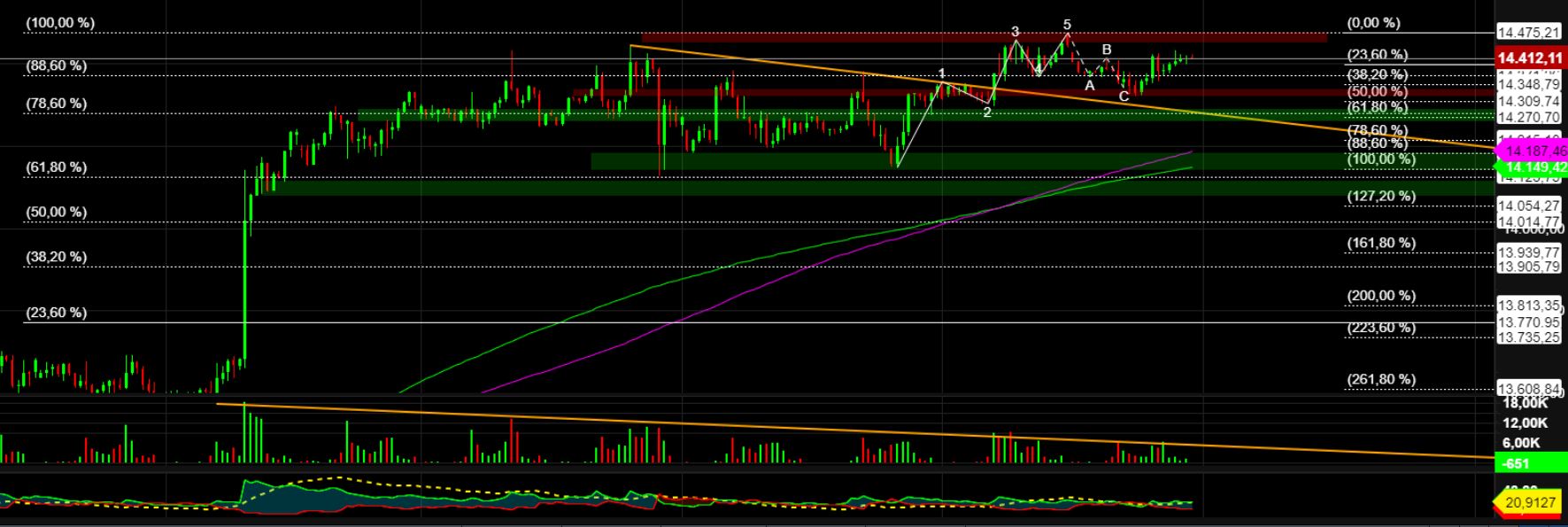Screen dimensions: 1568x527
Task: Select Elliott wave label 1
Action: tap(942, 74)
